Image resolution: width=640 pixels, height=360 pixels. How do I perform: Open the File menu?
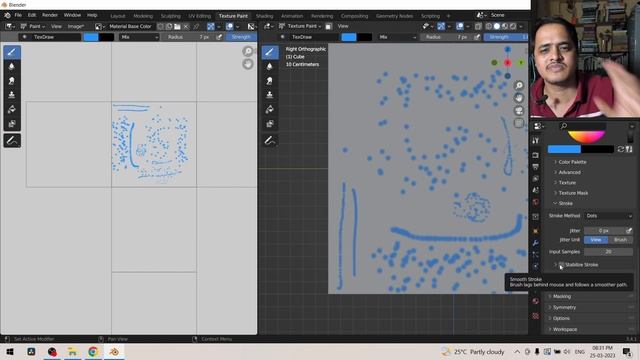18,15
